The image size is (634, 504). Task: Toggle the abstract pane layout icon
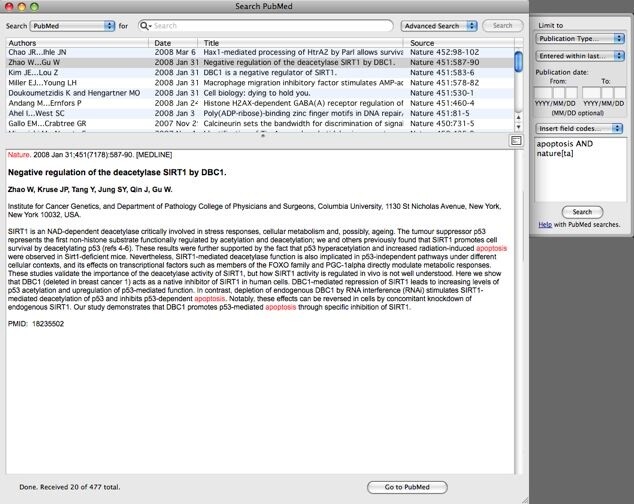[x=516, y=141]
